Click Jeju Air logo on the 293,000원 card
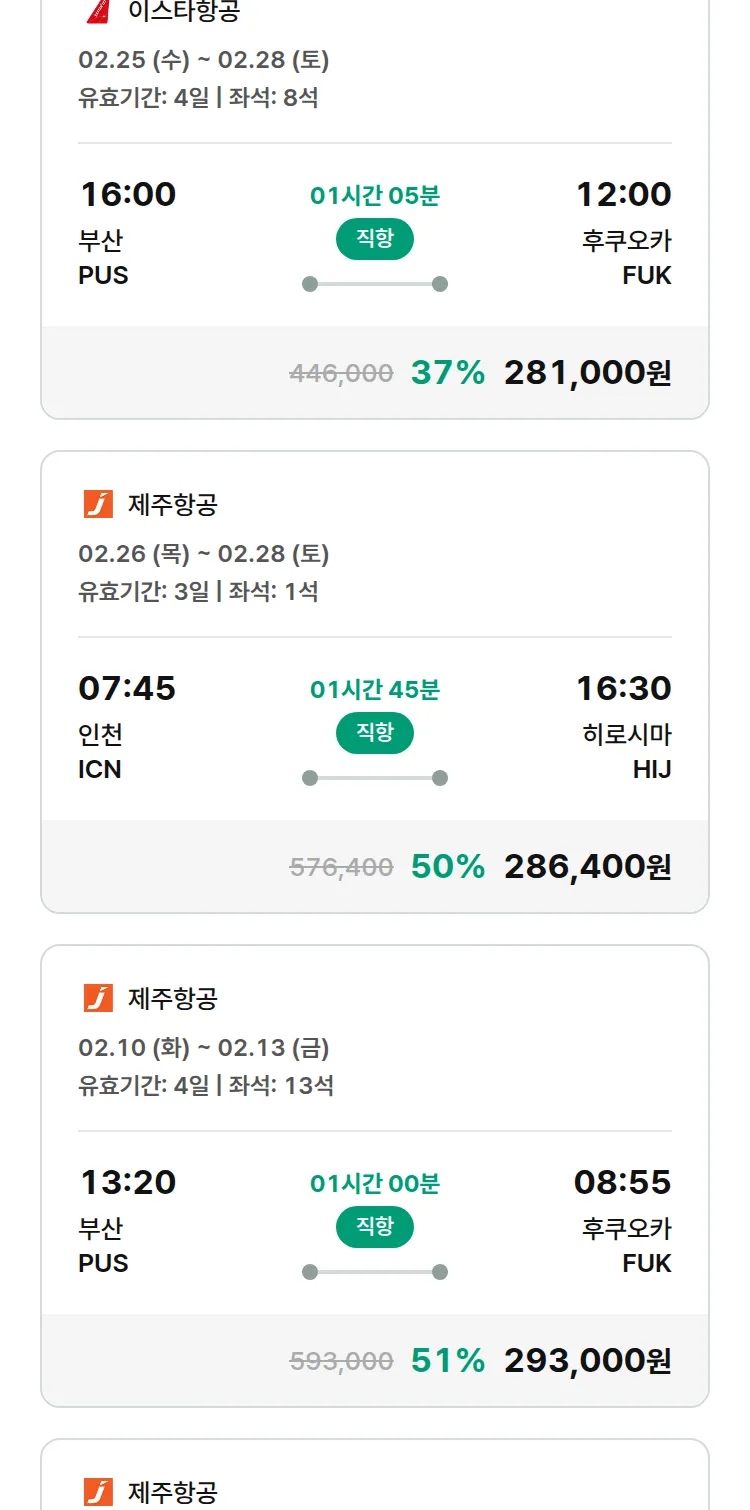 click(98, 998)
